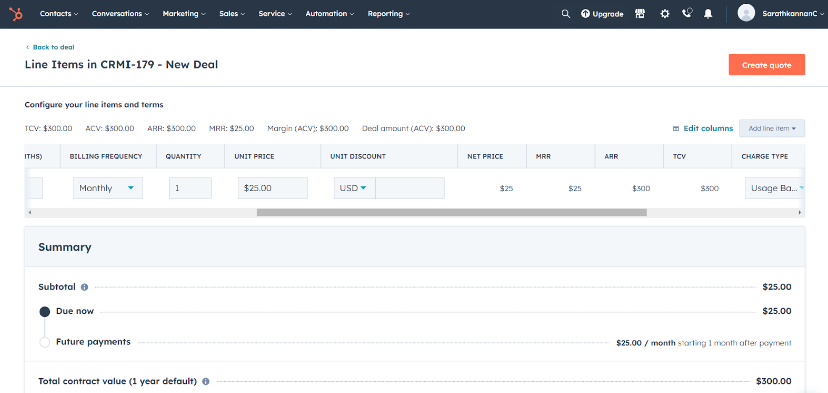Image resolution: width=828 pixels, height=393 pixels.
Task: Open the Monthly billing frequency dropdown
Action: click(x=108, y=188)
